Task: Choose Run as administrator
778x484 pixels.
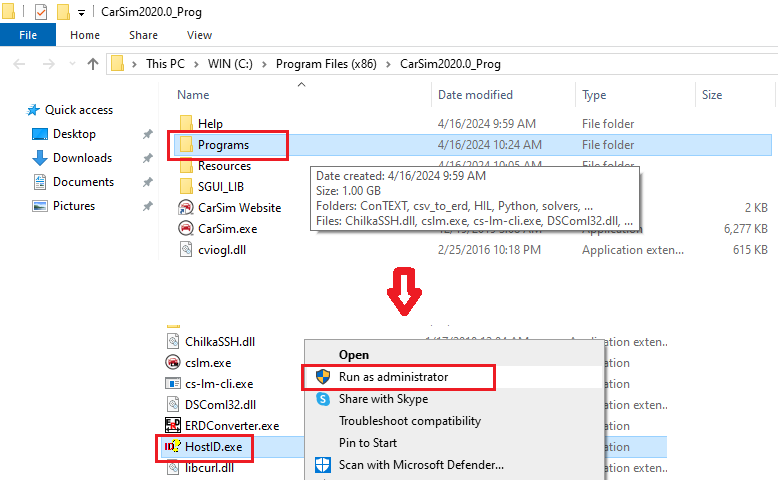Action: [x=393, y=377]
